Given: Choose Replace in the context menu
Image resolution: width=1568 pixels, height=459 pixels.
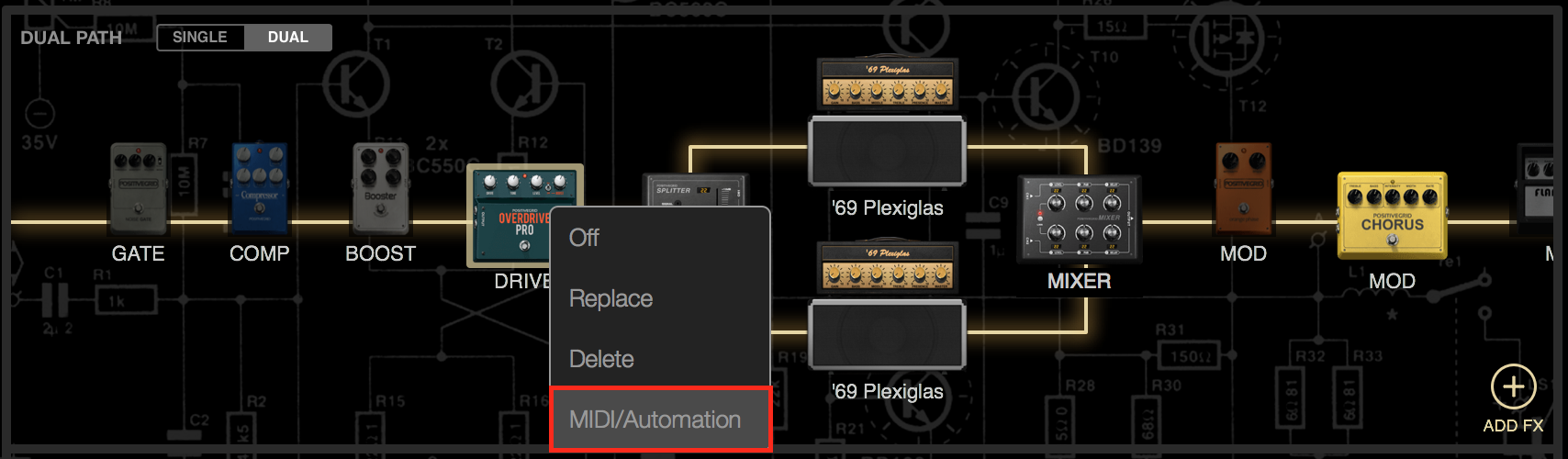Looking at the screenshot, I should [x=660, y=298].
